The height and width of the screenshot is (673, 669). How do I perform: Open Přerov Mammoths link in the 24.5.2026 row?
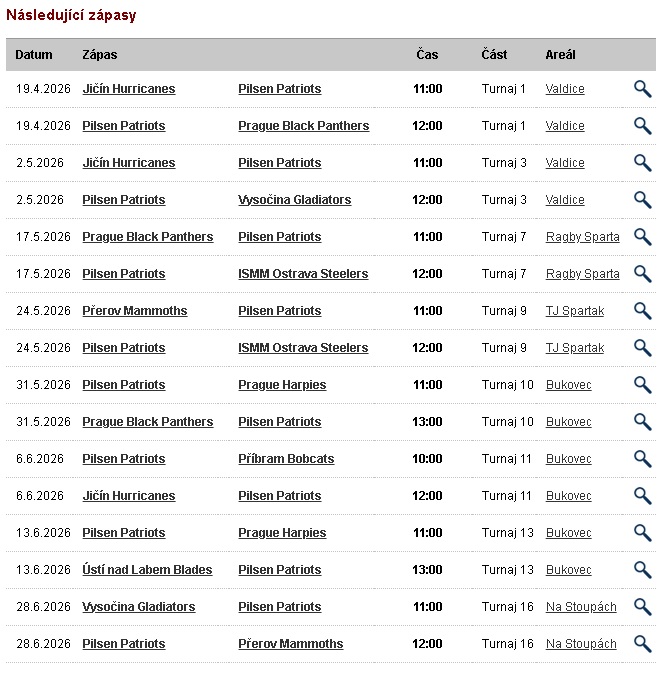click(134, 311)
